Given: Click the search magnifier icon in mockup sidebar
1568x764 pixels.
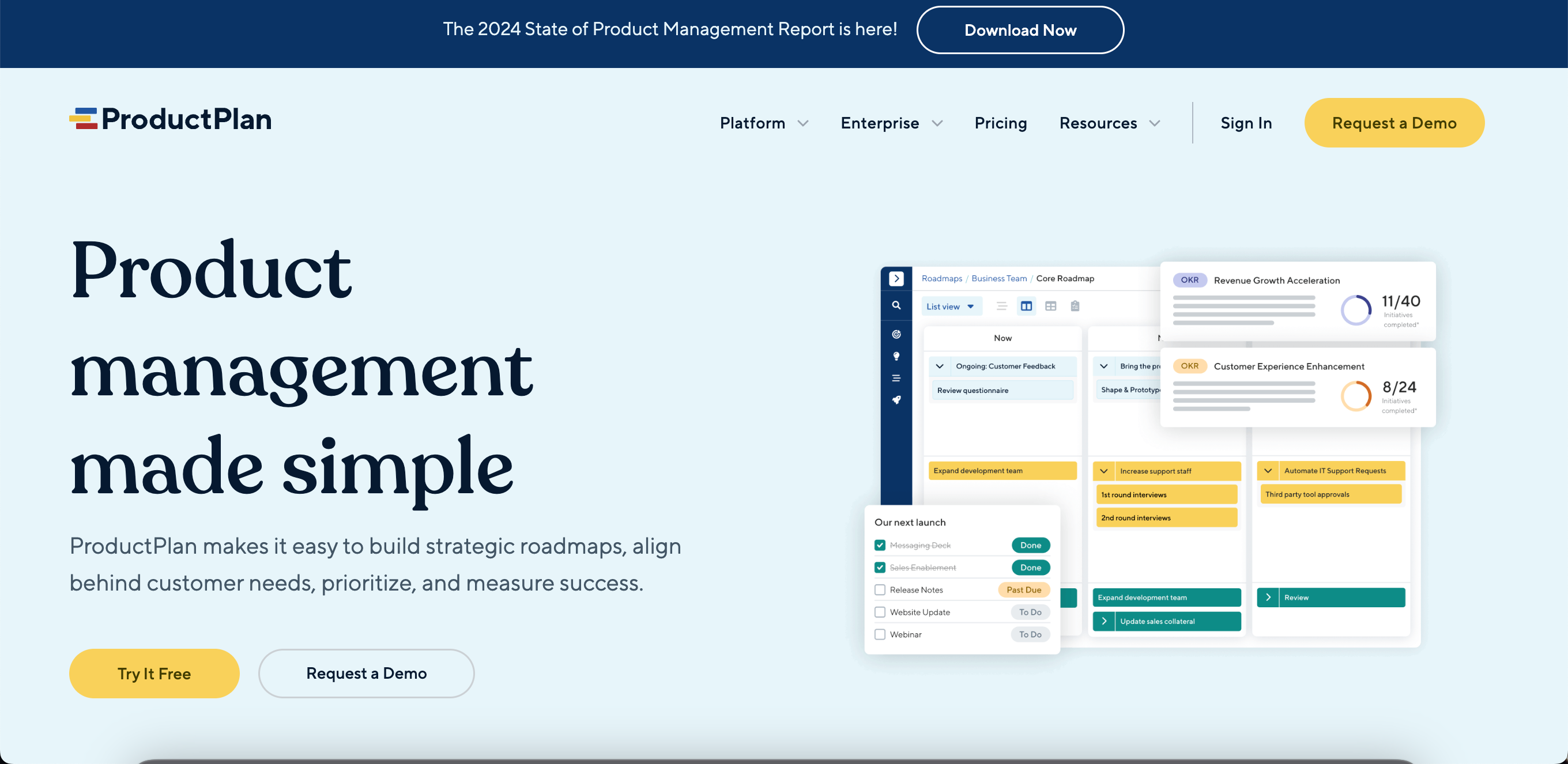Looking at the screenshot, I should 896,305.
